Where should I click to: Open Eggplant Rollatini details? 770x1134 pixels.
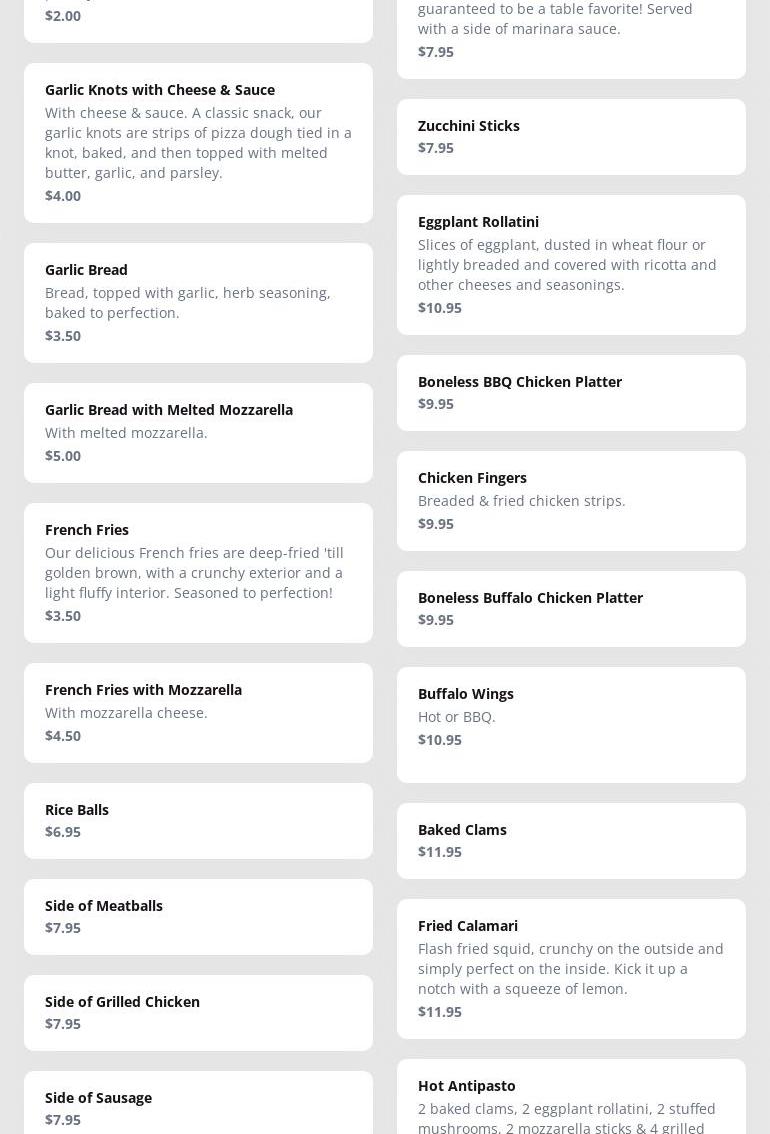(571, 265)
